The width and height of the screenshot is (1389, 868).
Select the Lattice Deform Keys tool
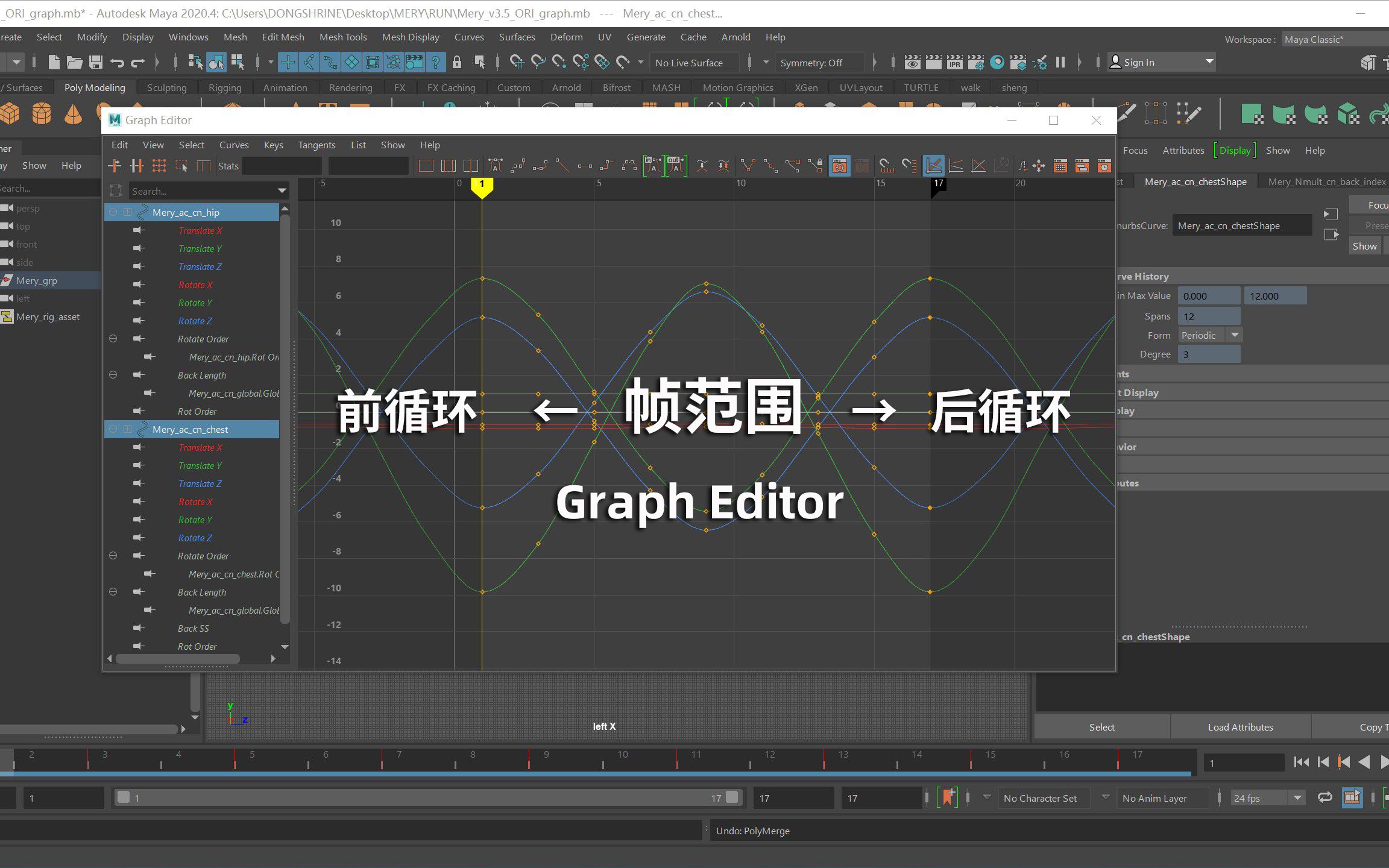[x=159, y=166]
